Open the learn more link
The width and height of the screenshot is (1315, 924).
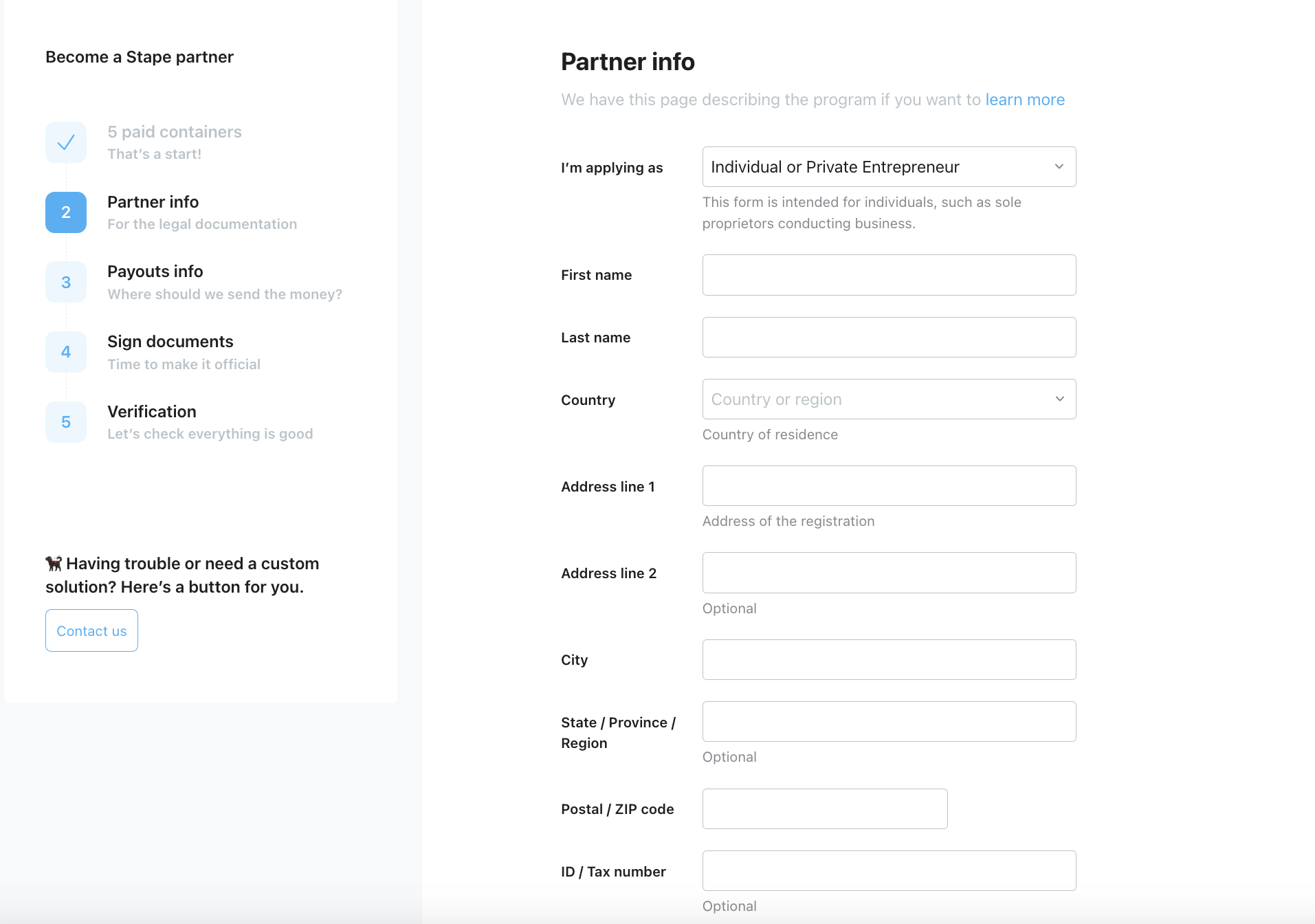1024,99
